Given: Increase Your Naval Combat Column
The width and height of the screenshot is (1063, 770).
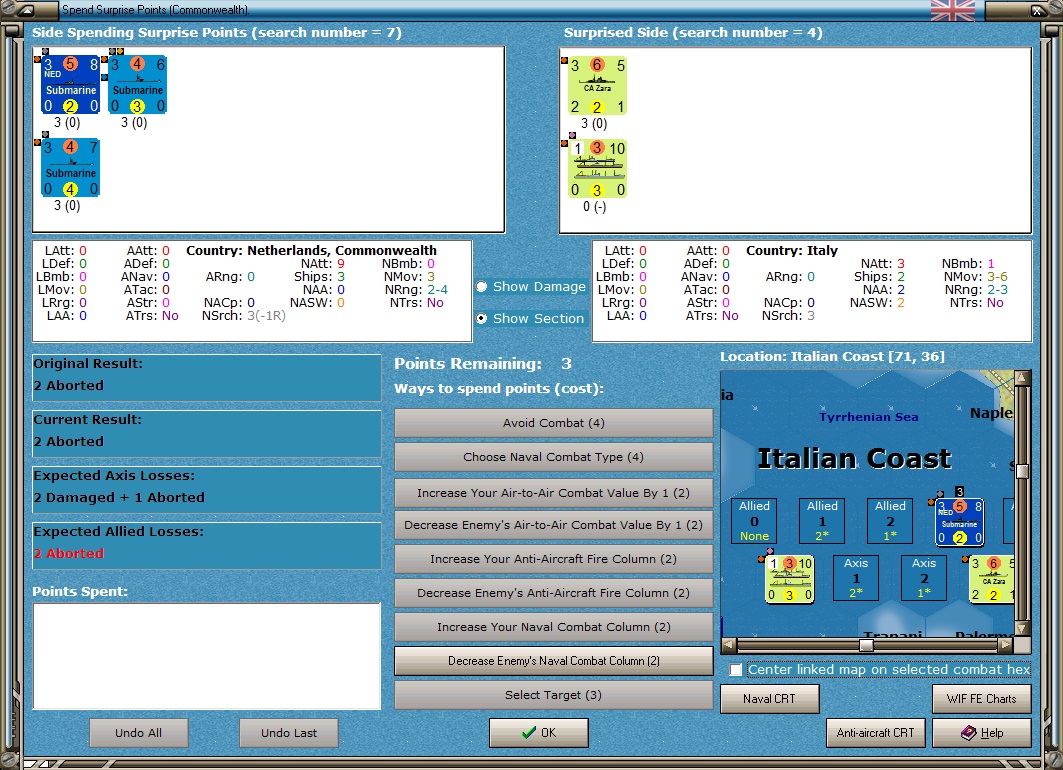Looking at the screenshot, I should point(553,627).
